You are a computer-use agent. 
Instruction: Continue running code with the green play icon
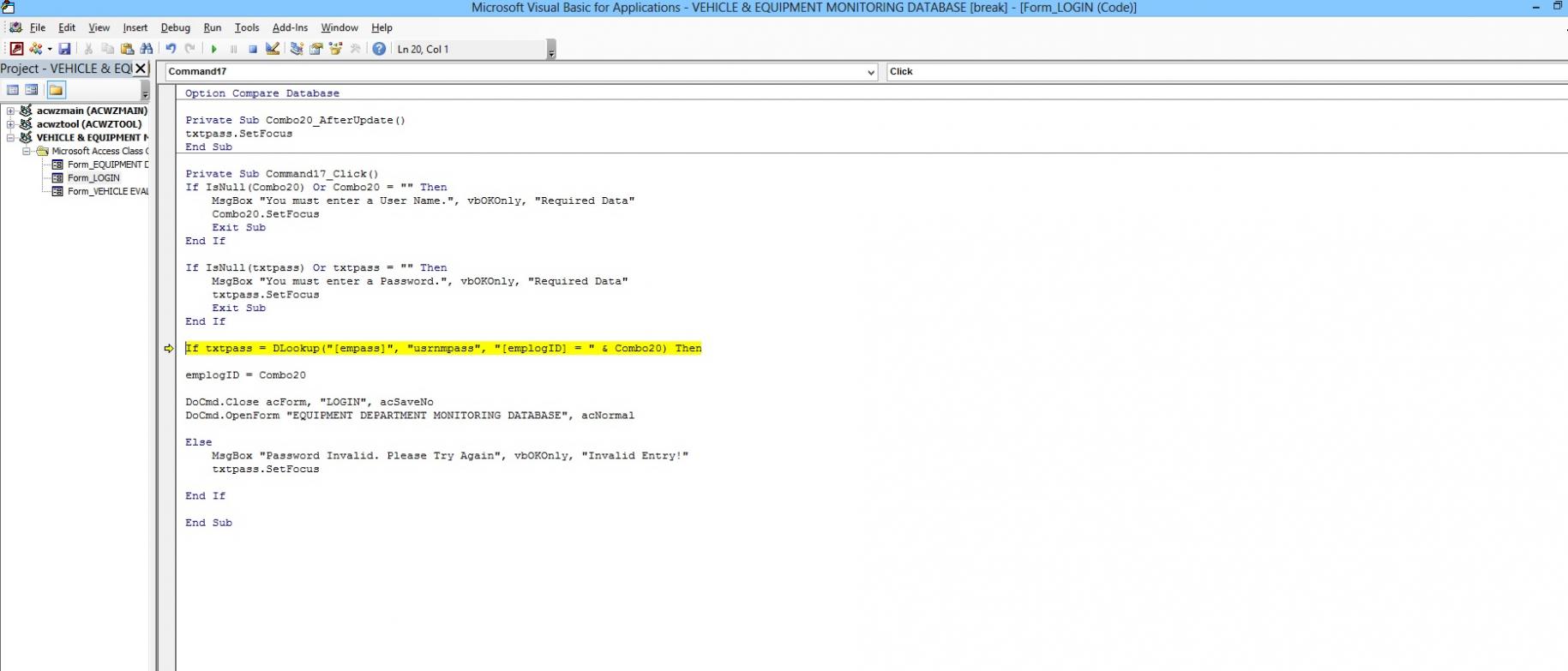[214, 49]
